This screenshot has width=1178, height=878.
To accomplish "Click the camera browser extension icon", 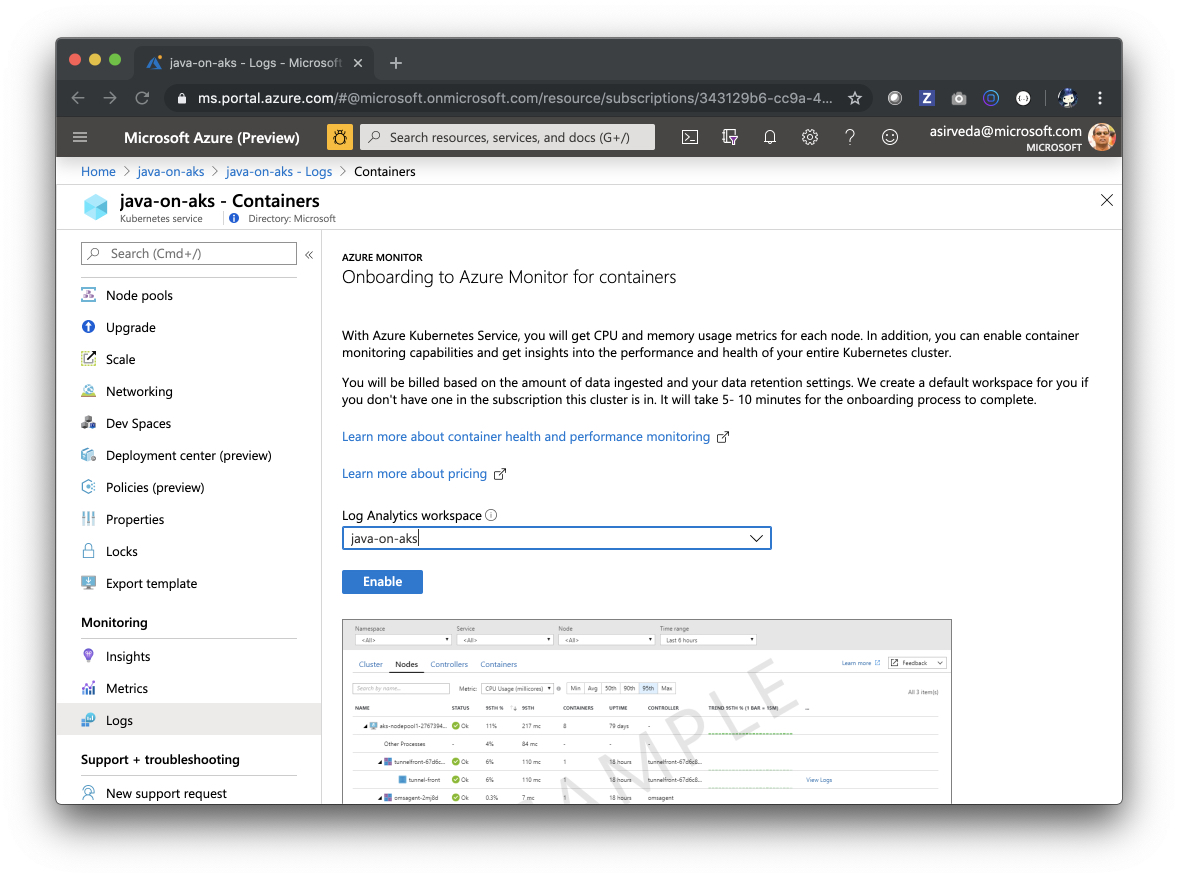I will [x=959, y=98].
